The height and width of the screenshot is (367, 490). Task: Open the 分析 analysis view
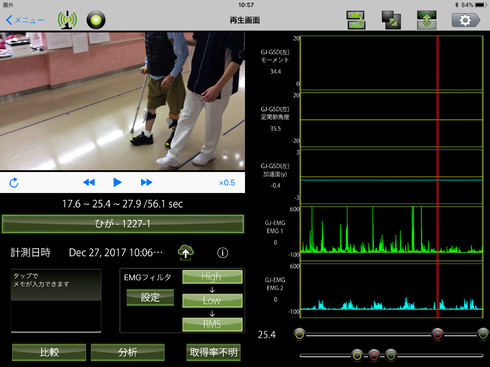pos(128,352)
